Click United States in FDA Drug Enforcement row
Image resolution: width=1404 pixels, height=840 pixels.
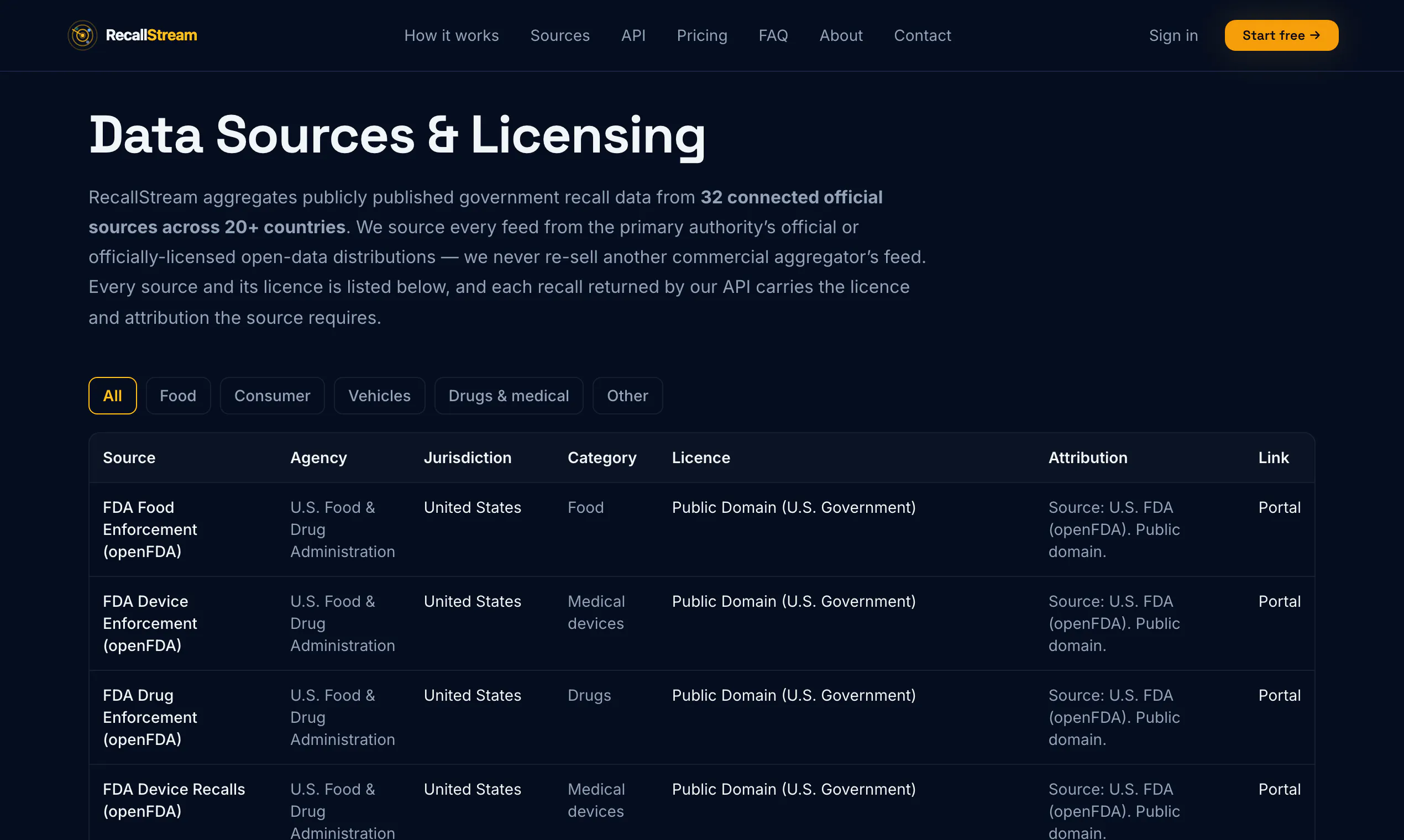coord(472,695)
